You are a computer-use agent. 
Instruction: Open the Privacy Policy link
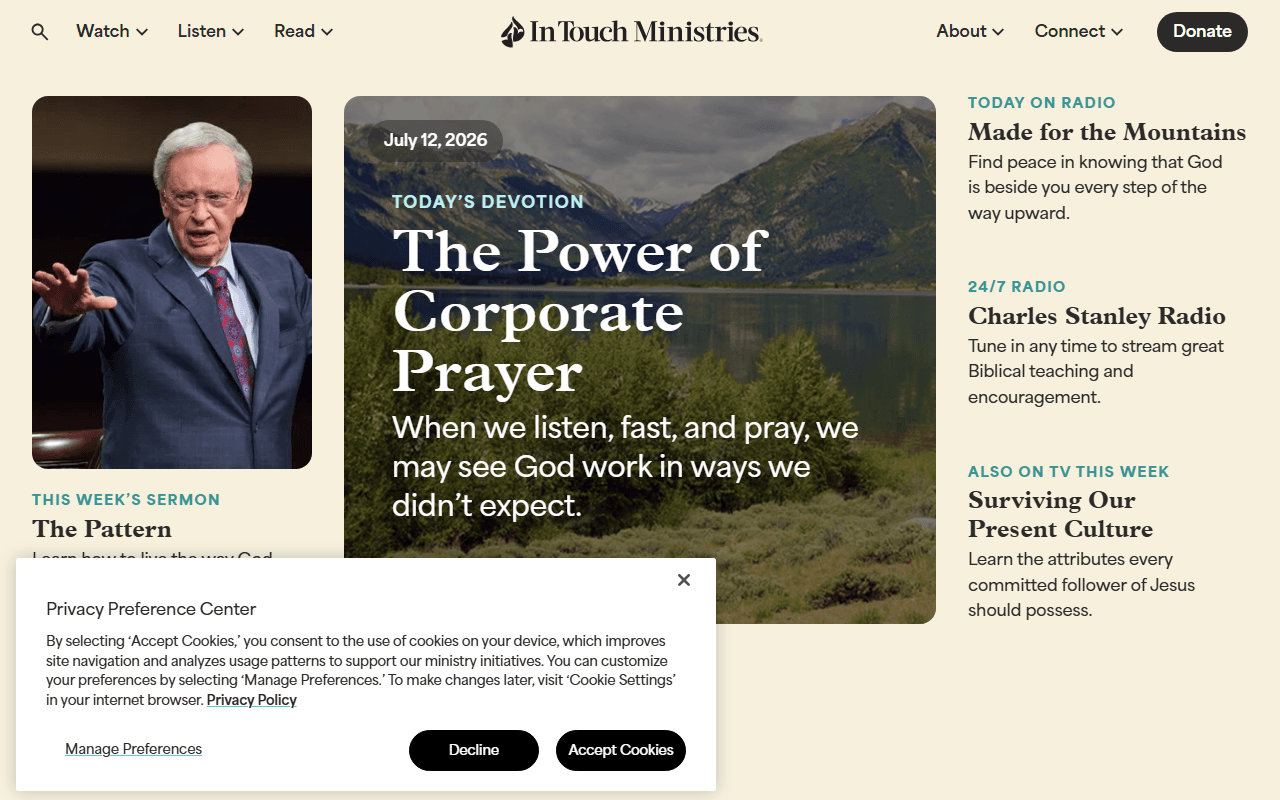click(x=252, y=700)
